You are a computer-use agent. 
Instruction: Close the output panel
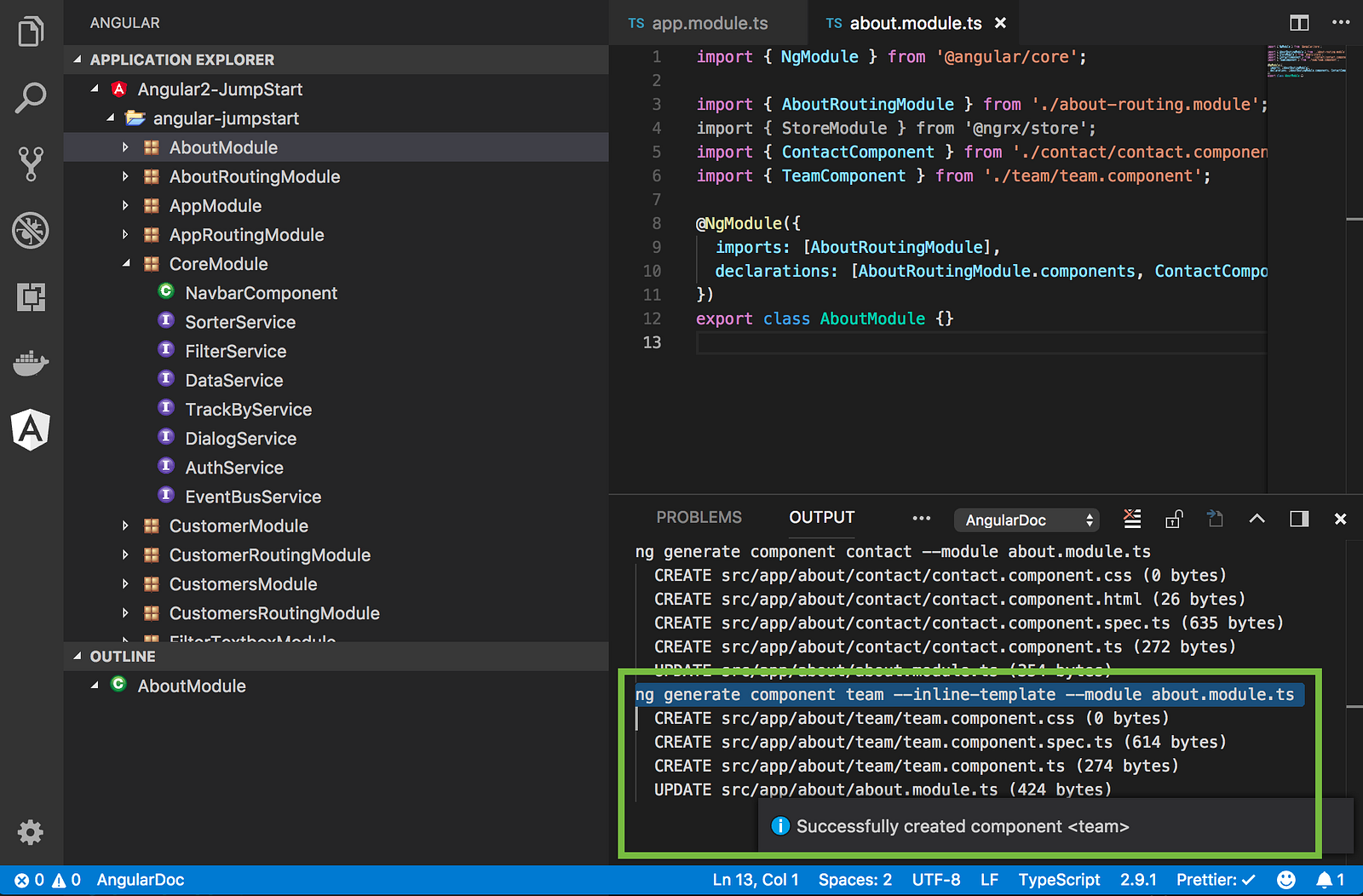coord(1340,519)
